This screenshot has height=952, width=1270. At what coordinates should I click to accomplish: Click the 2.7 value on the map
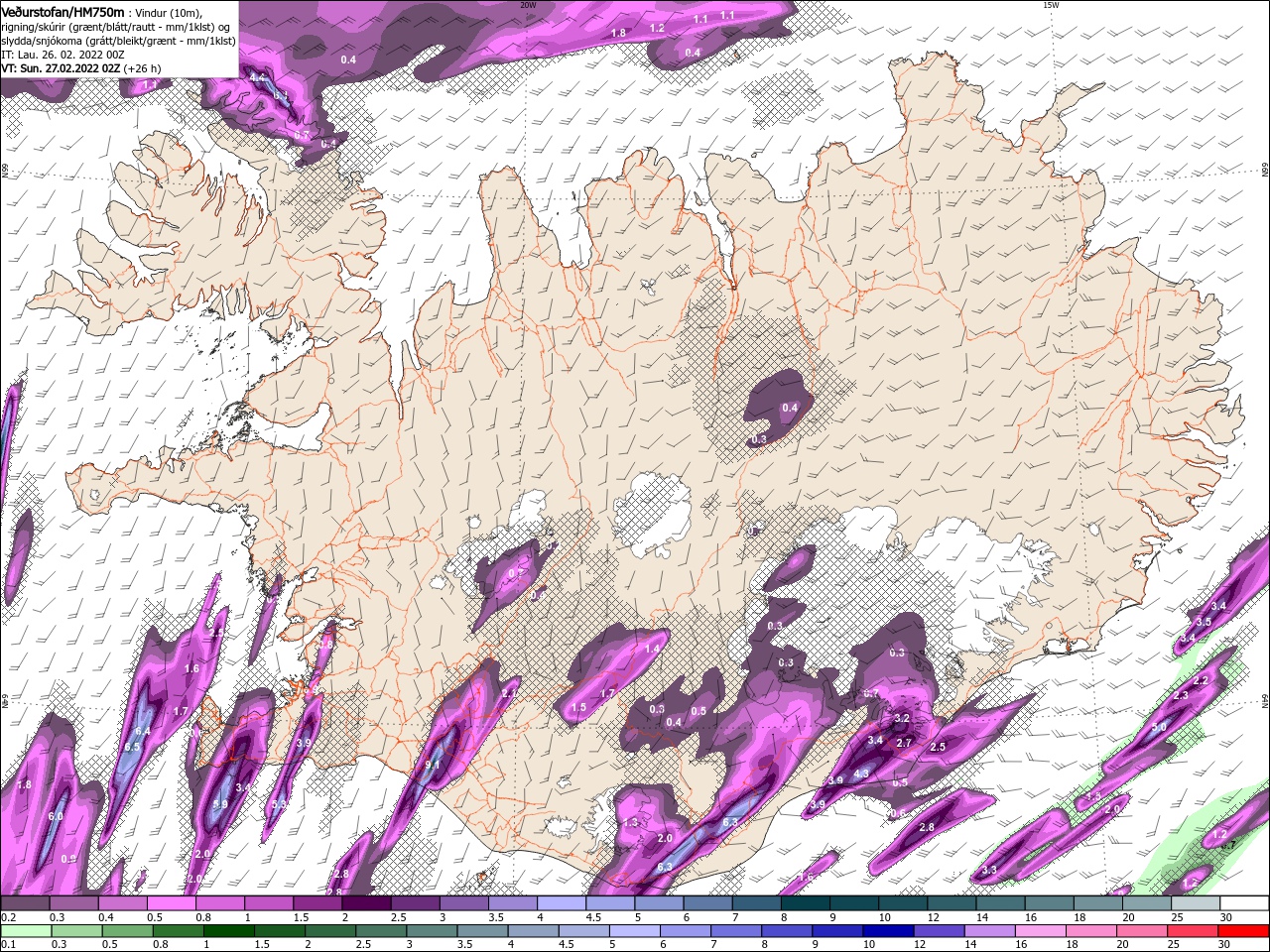904,743
